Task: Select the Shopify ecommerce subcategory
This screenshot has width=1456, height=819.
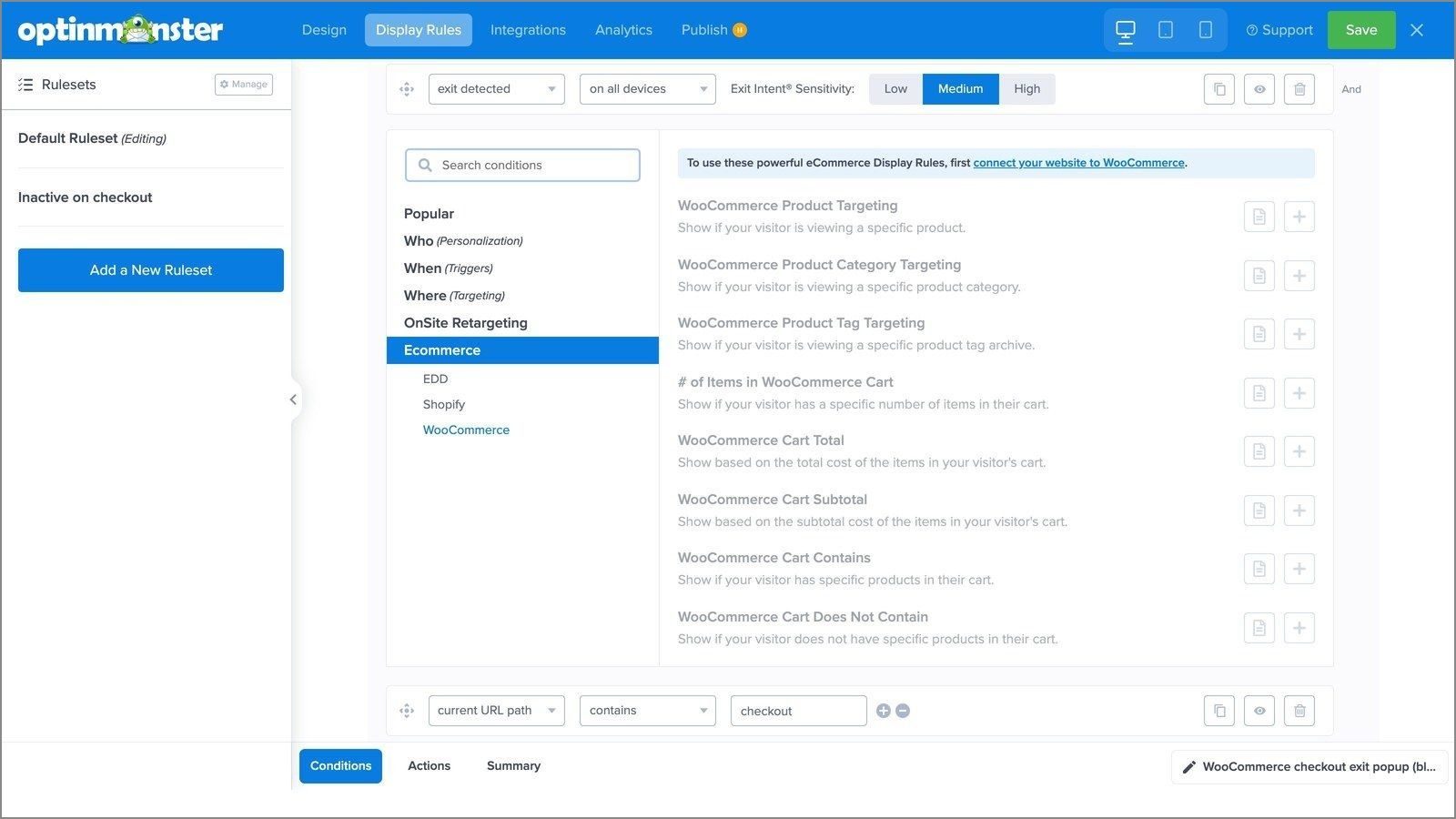Action: [444, 404]
